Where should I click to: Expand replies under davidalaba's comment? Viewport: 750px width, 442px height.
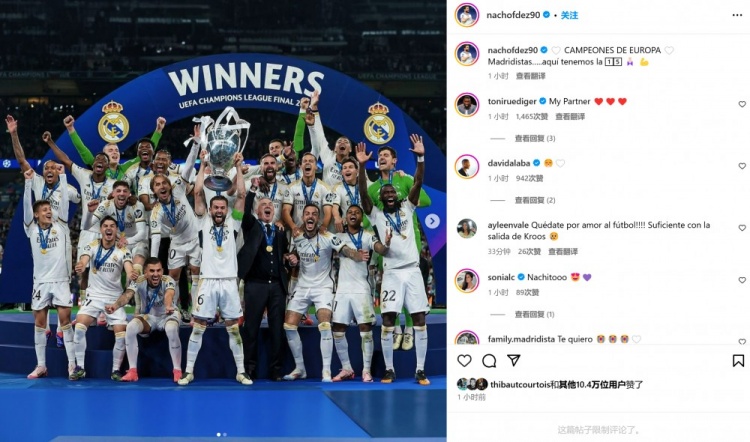(535, 200)
